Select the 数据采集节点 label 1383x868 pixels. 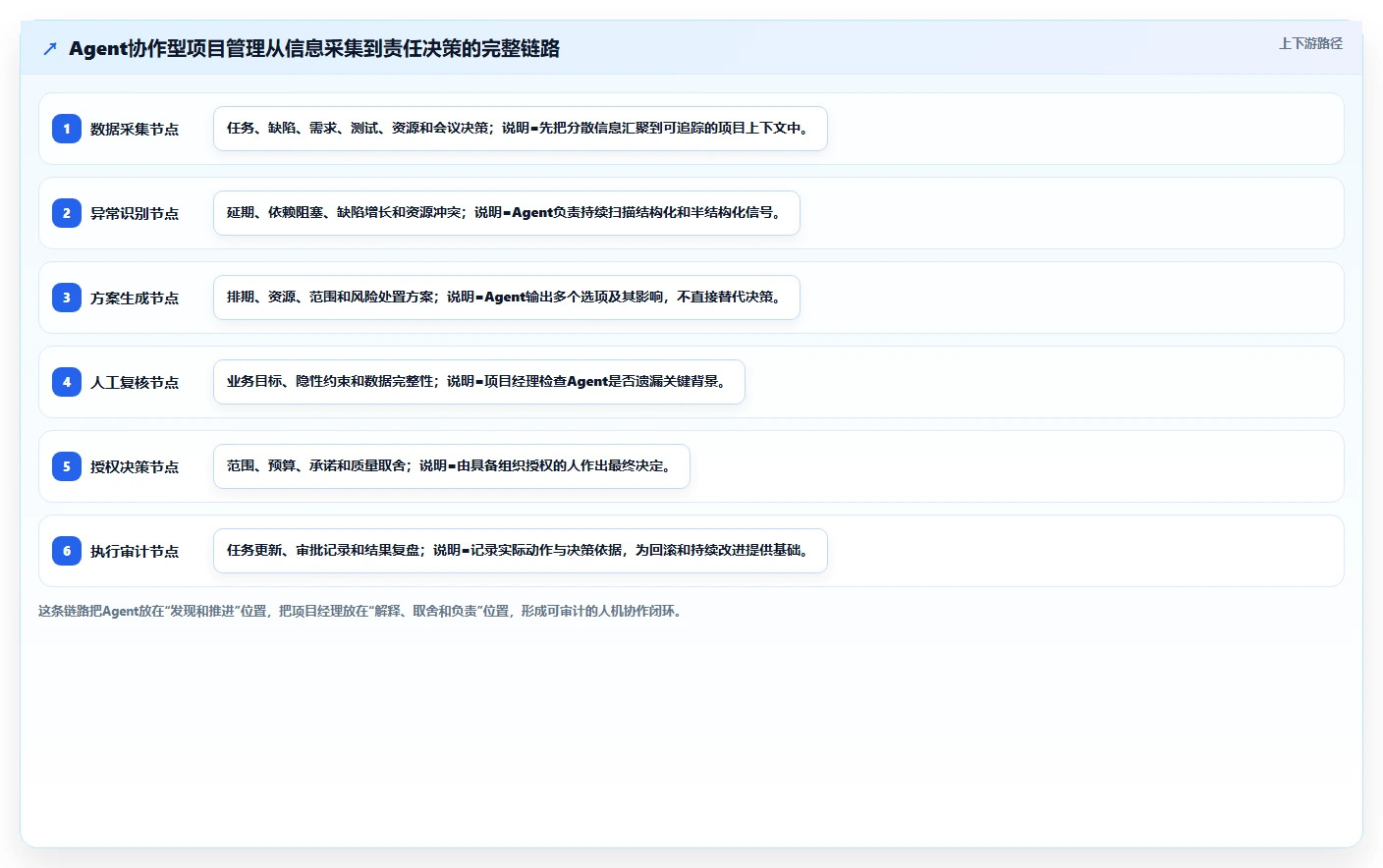135,129
